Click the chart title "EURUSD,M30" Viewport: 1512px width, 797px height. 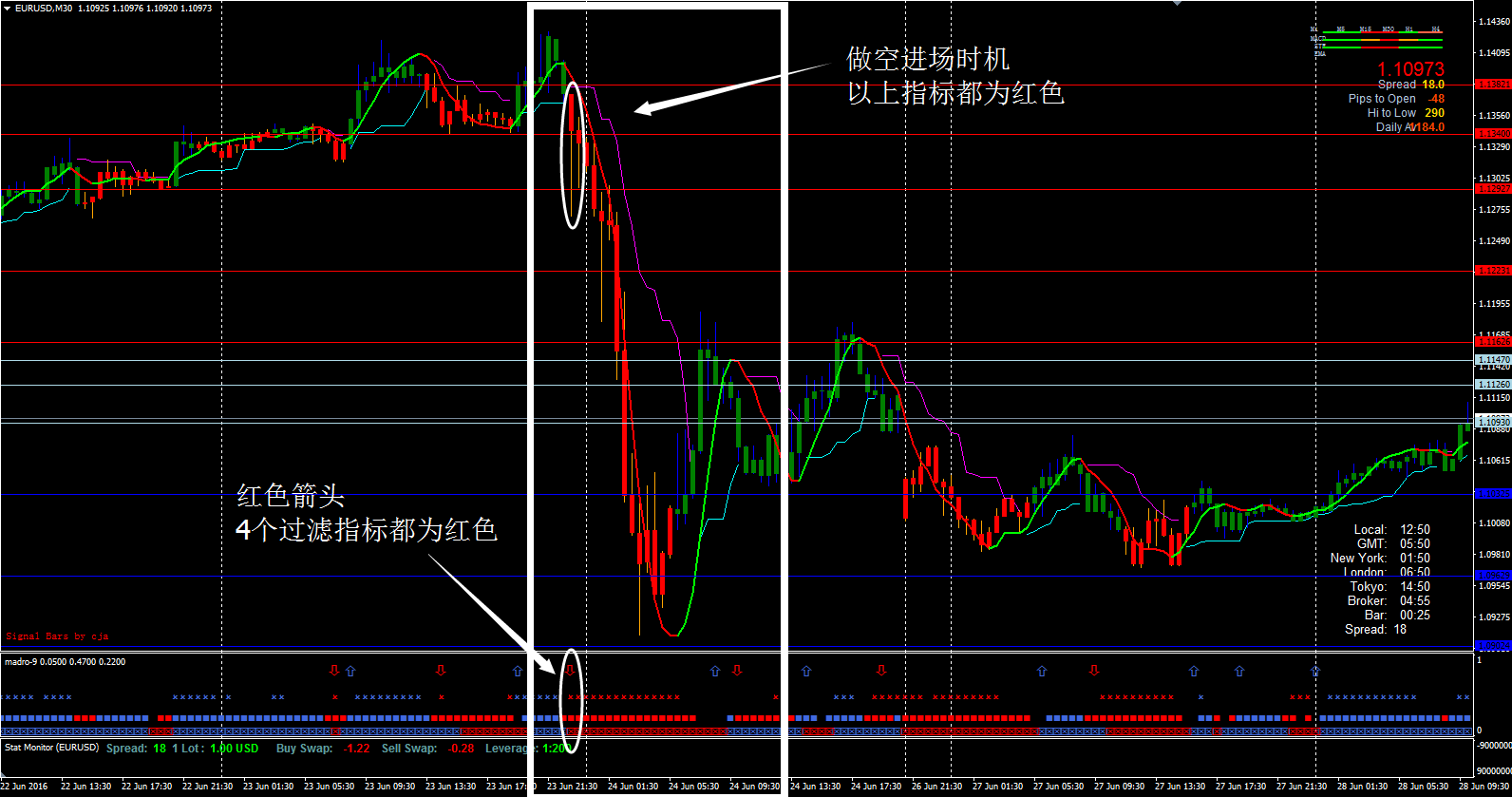click(x=44, y=8)
